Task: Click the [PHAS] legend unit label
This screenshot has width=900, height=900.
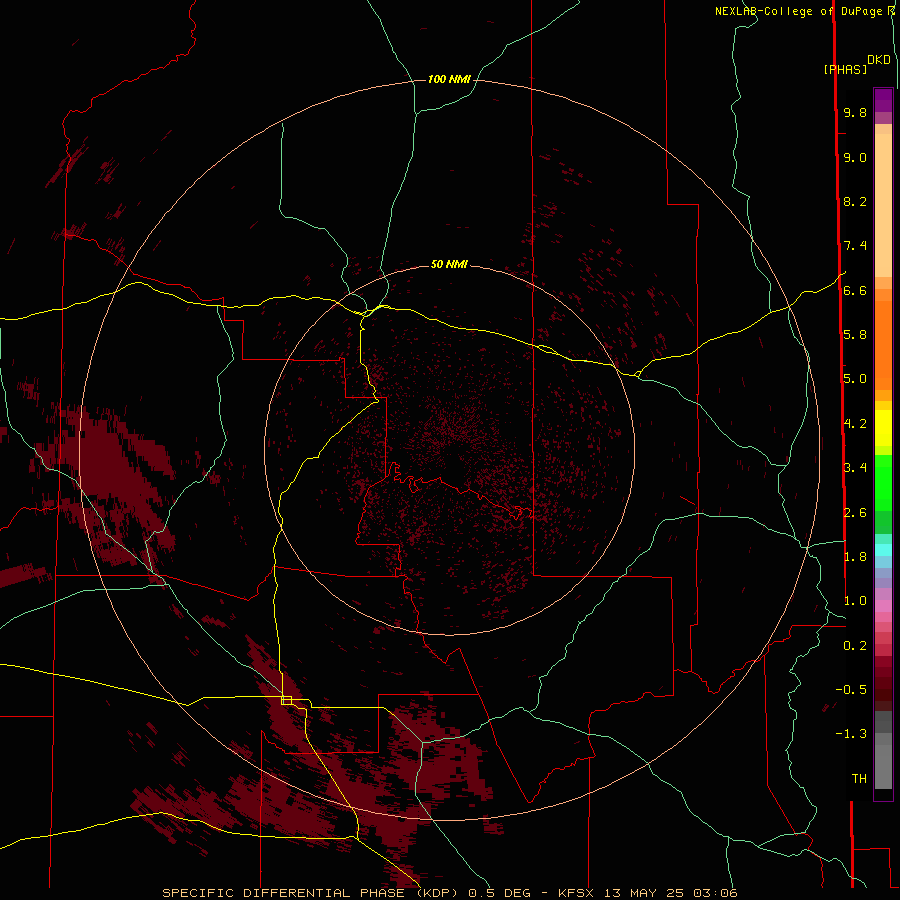Action: [845, 69]
